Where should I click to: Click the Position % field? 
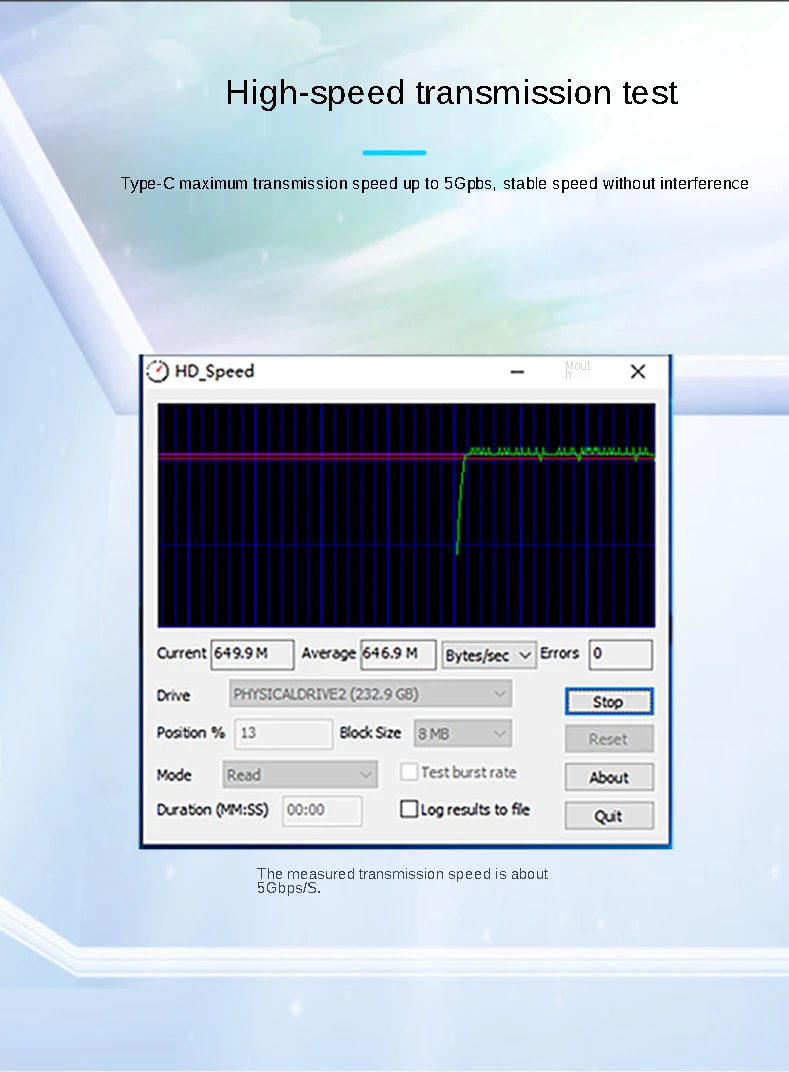pos(283,733)
